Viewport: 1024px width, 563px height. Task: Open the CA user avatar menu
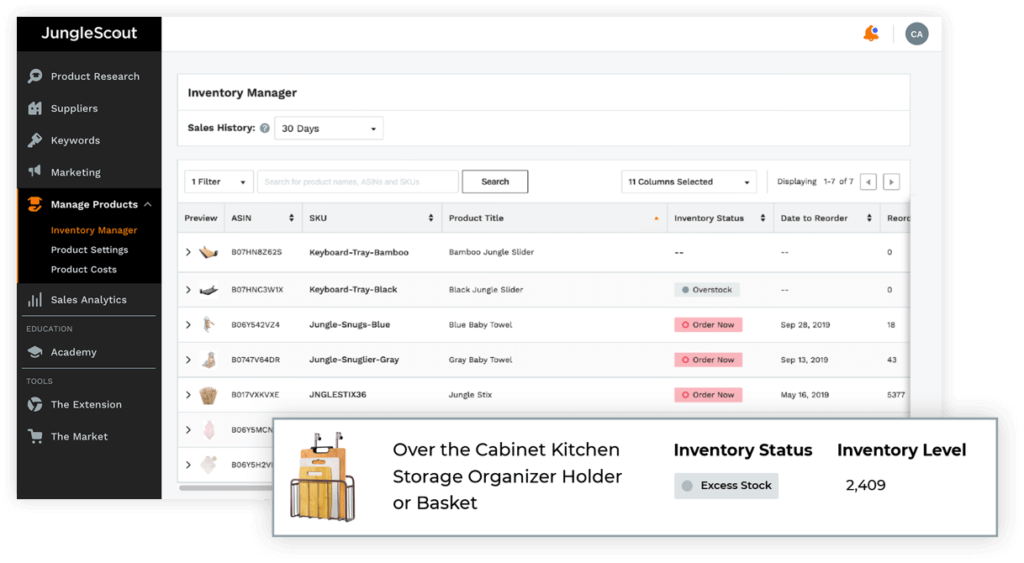pos(917,34)
